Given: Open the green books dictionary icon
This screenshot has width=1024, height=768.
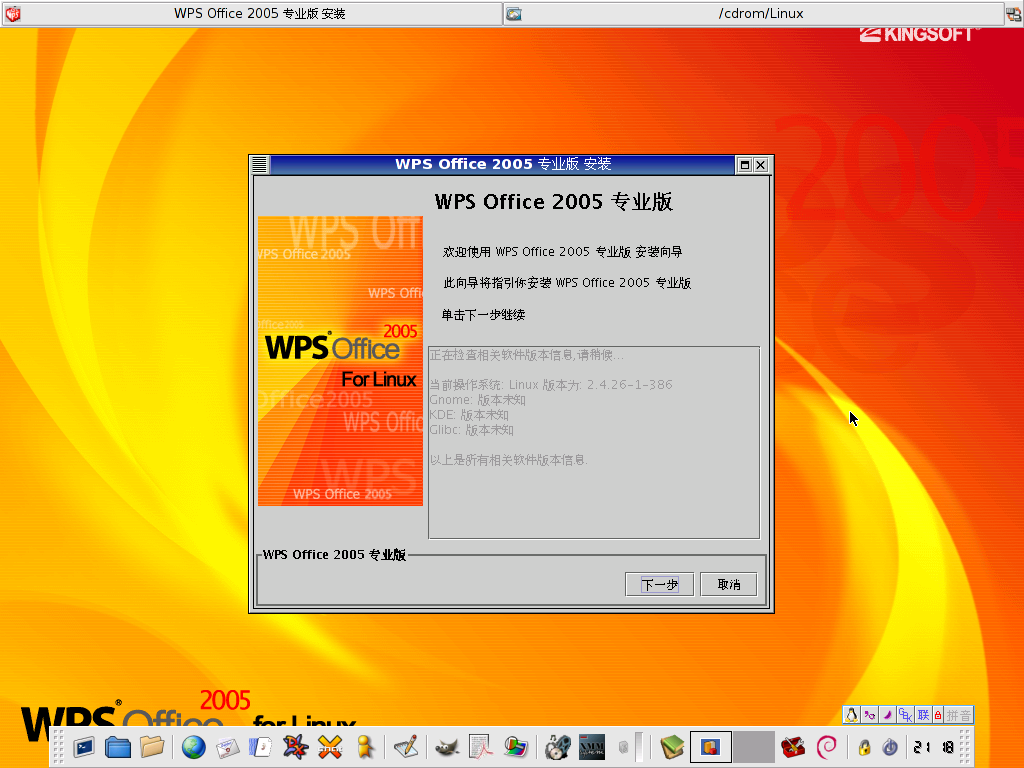Looking at the screenshot, I should (x=671, y=746).
